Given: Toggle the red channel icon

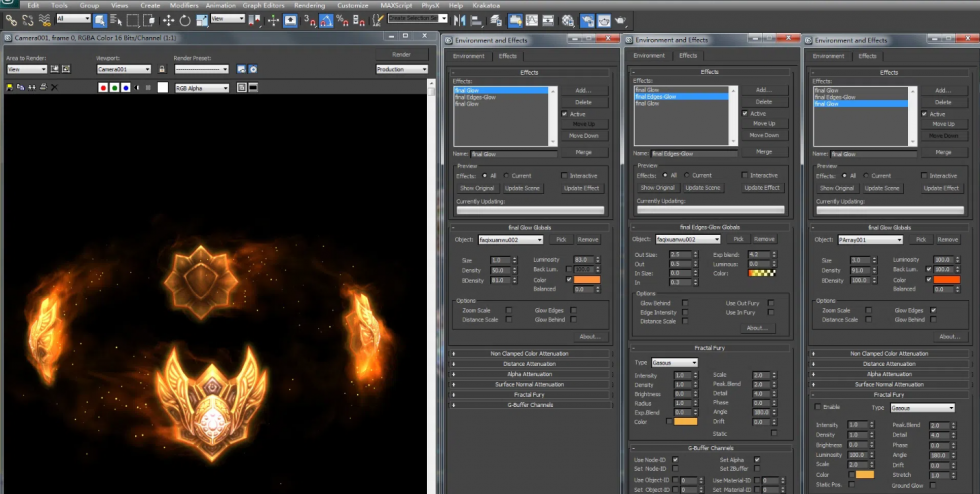Looking at the screenshot, I should click(103, 88).
